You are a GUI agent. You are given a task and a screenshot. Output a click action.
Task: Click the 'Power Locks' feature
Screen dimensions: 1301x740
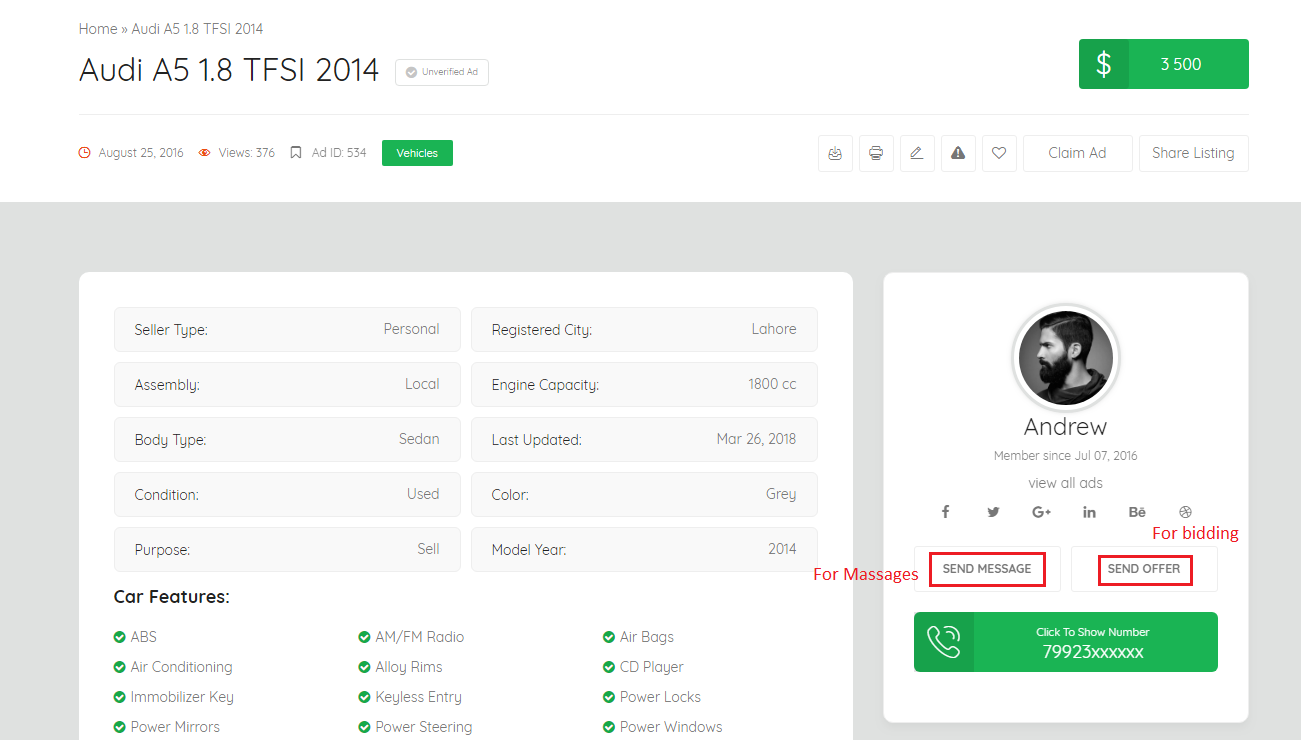click(x=652, y=697)
